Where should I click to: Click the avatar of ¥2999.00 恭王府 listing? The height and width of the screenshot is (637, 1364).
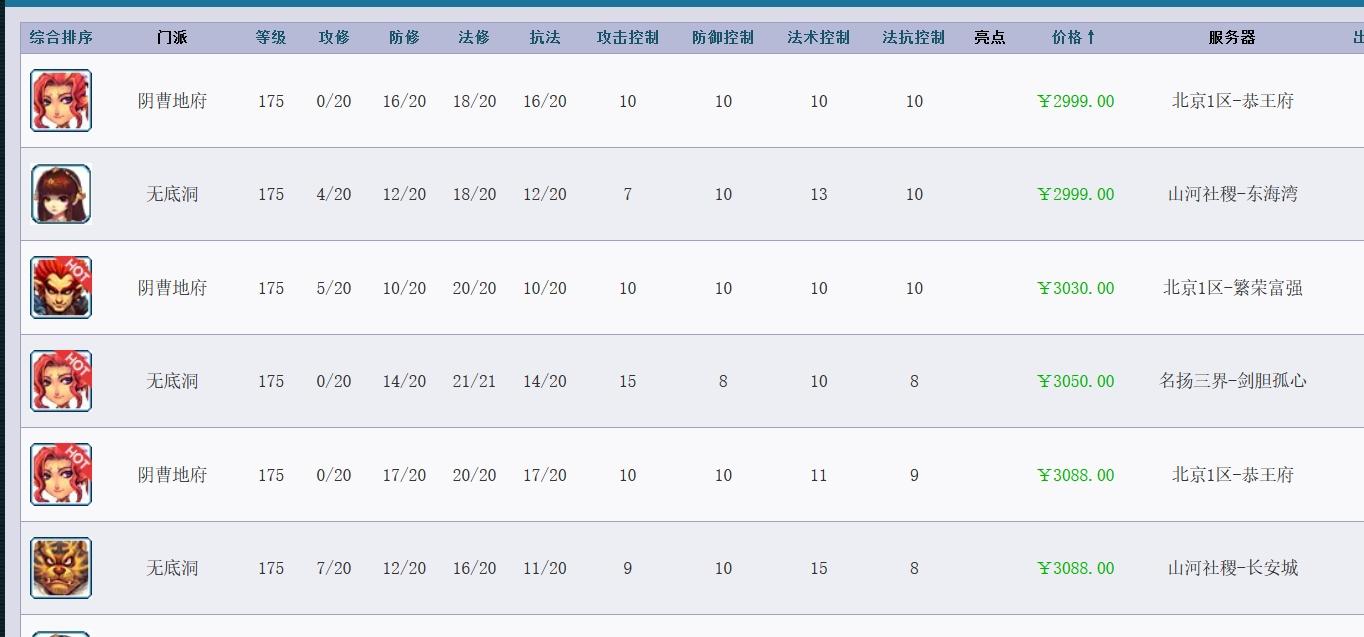(x=61, y=101)
